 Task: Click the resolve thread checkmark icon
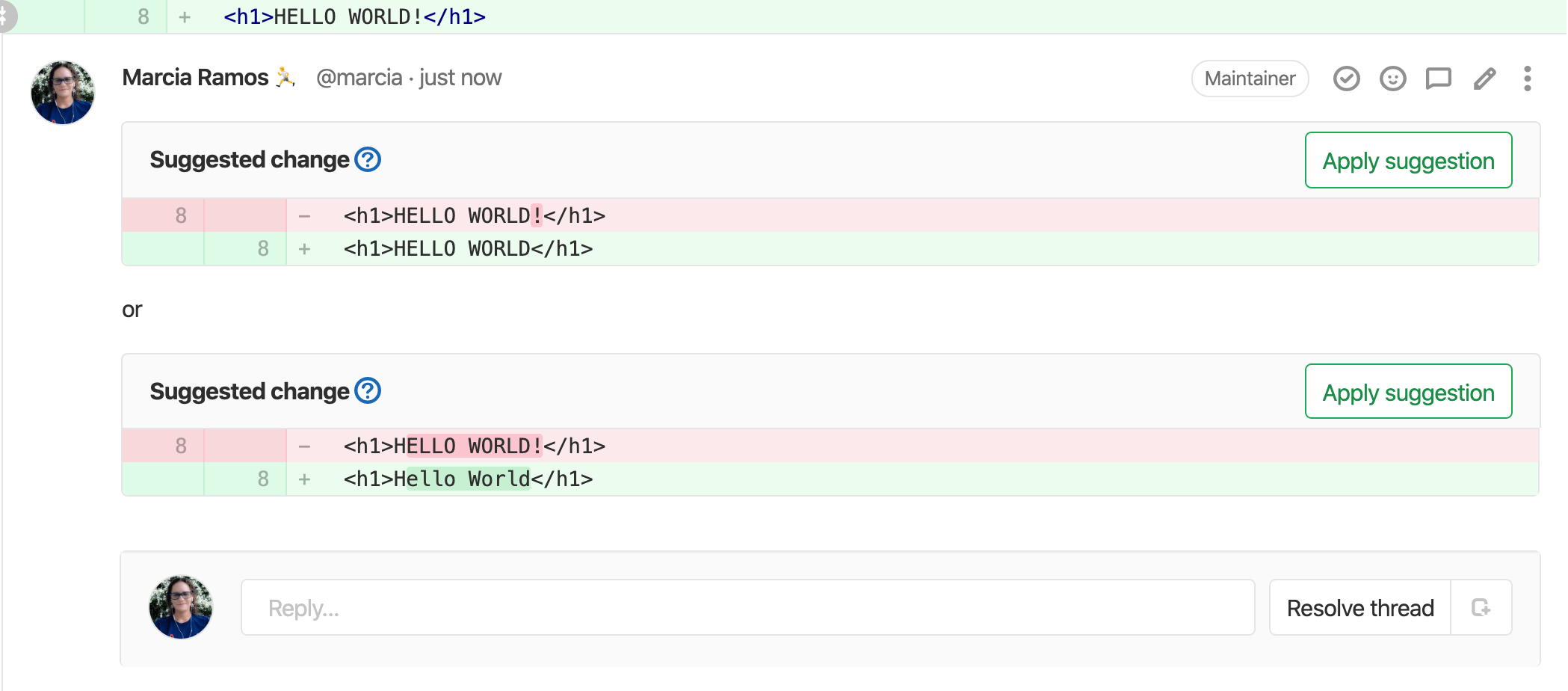click(x=1346, y=79)
